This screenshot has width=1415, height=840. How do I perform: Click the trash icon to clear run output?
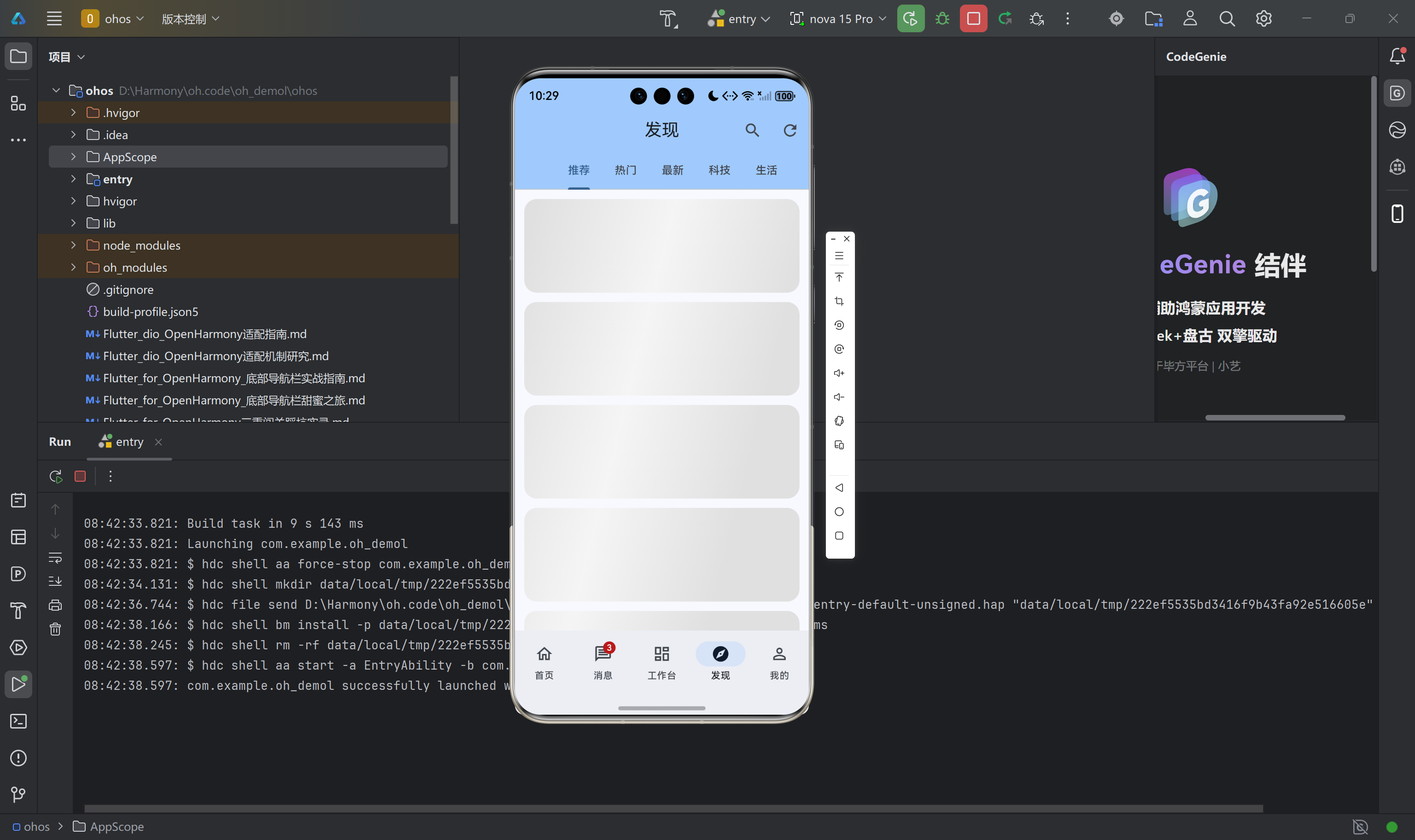point(55,629)
